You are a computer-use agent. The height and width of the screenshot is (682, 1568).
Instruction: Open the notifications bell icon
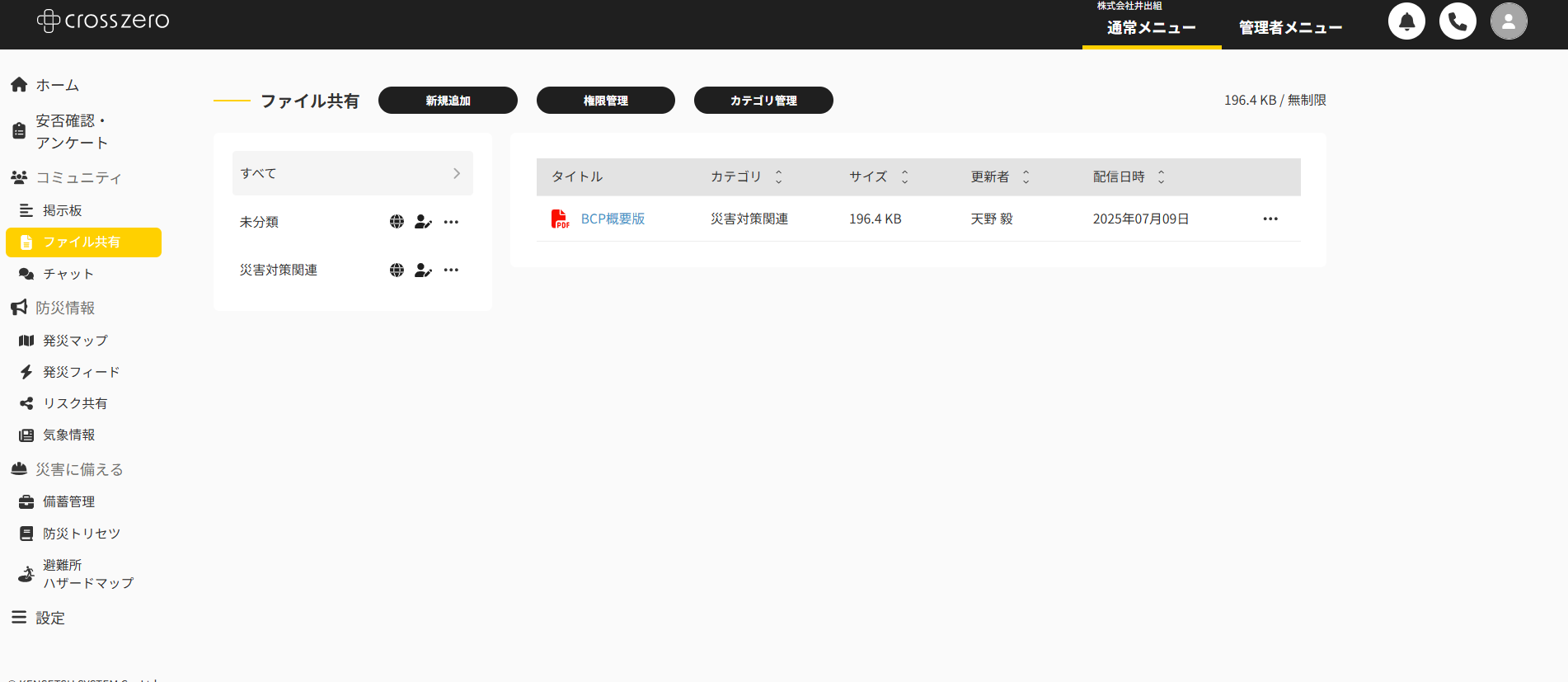point(1406,21)
